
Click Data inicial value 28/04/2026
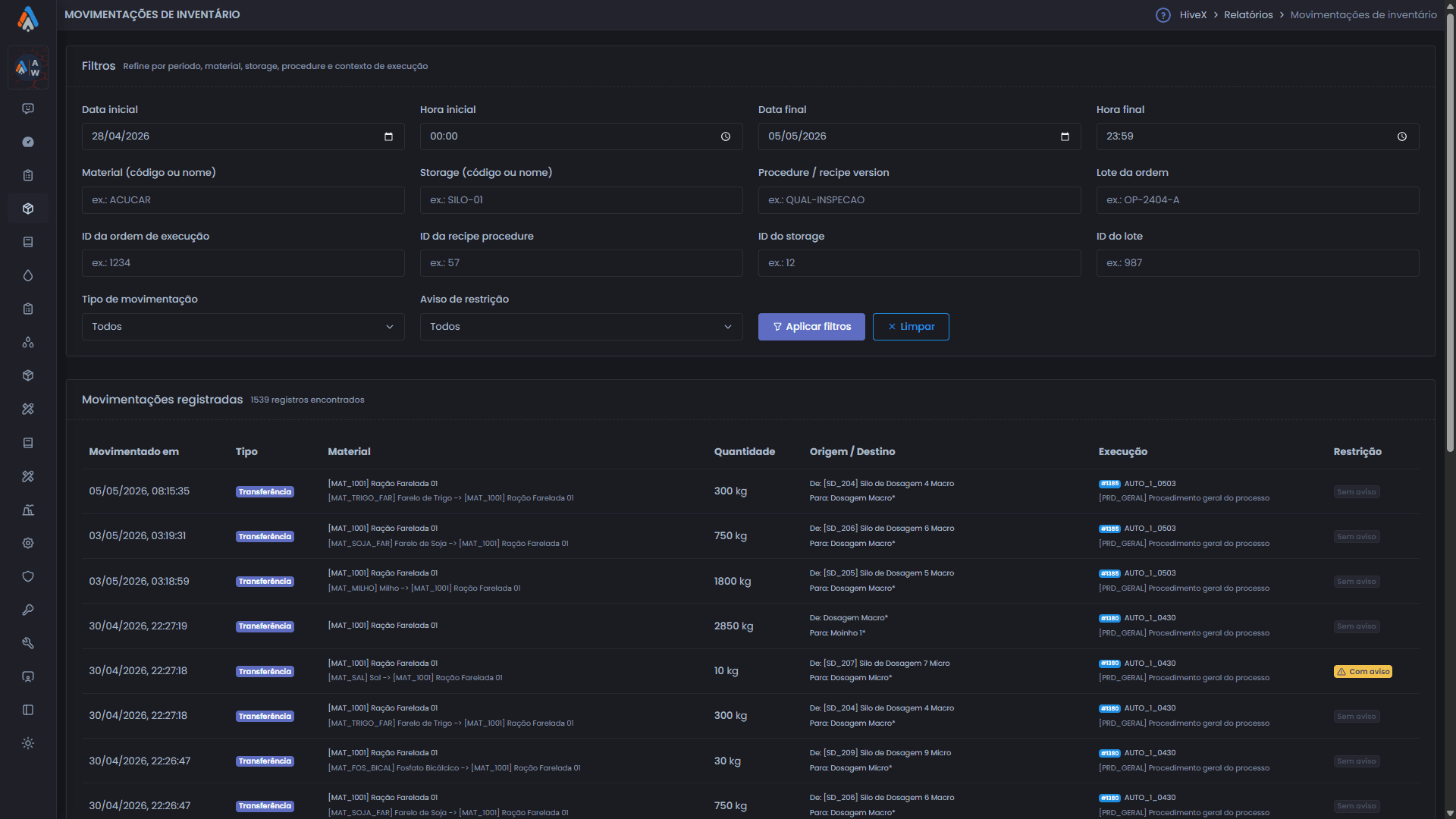tap(121, 136)
